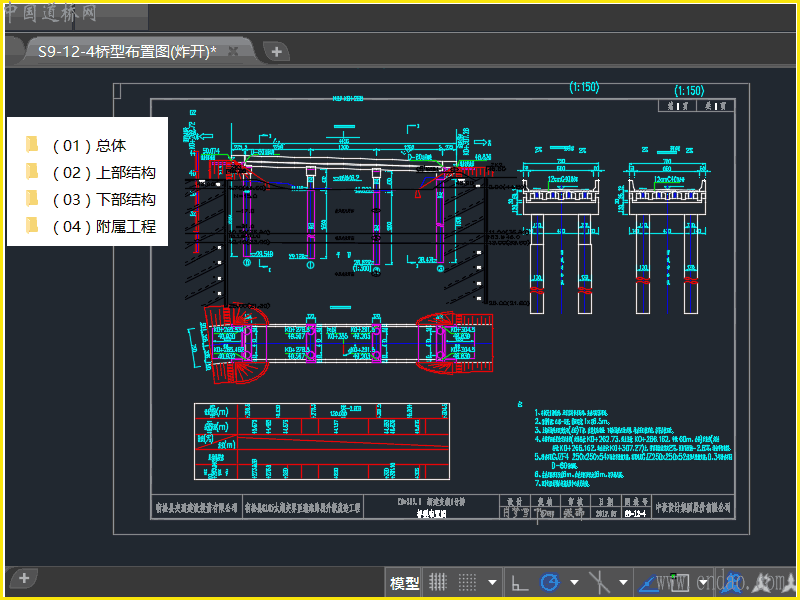Open polar tracking angle dropdown

tap(574, 582)
